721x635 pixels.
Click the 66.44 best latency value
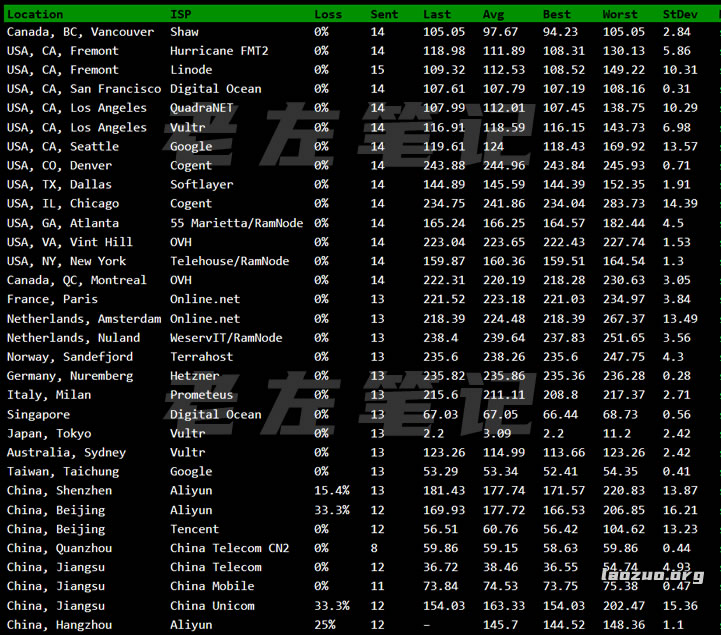tap(560, 415)
